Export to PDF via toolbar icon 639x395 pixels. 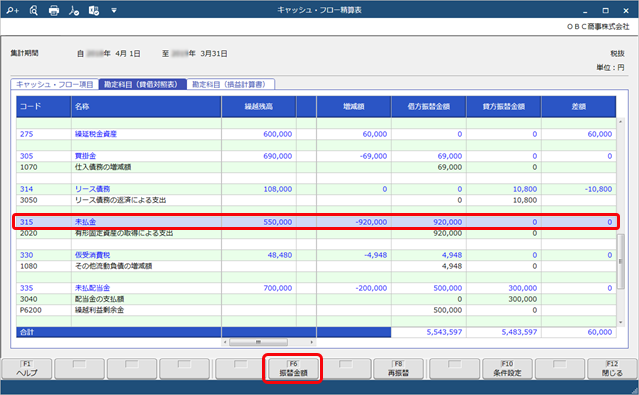coord(74,11)
